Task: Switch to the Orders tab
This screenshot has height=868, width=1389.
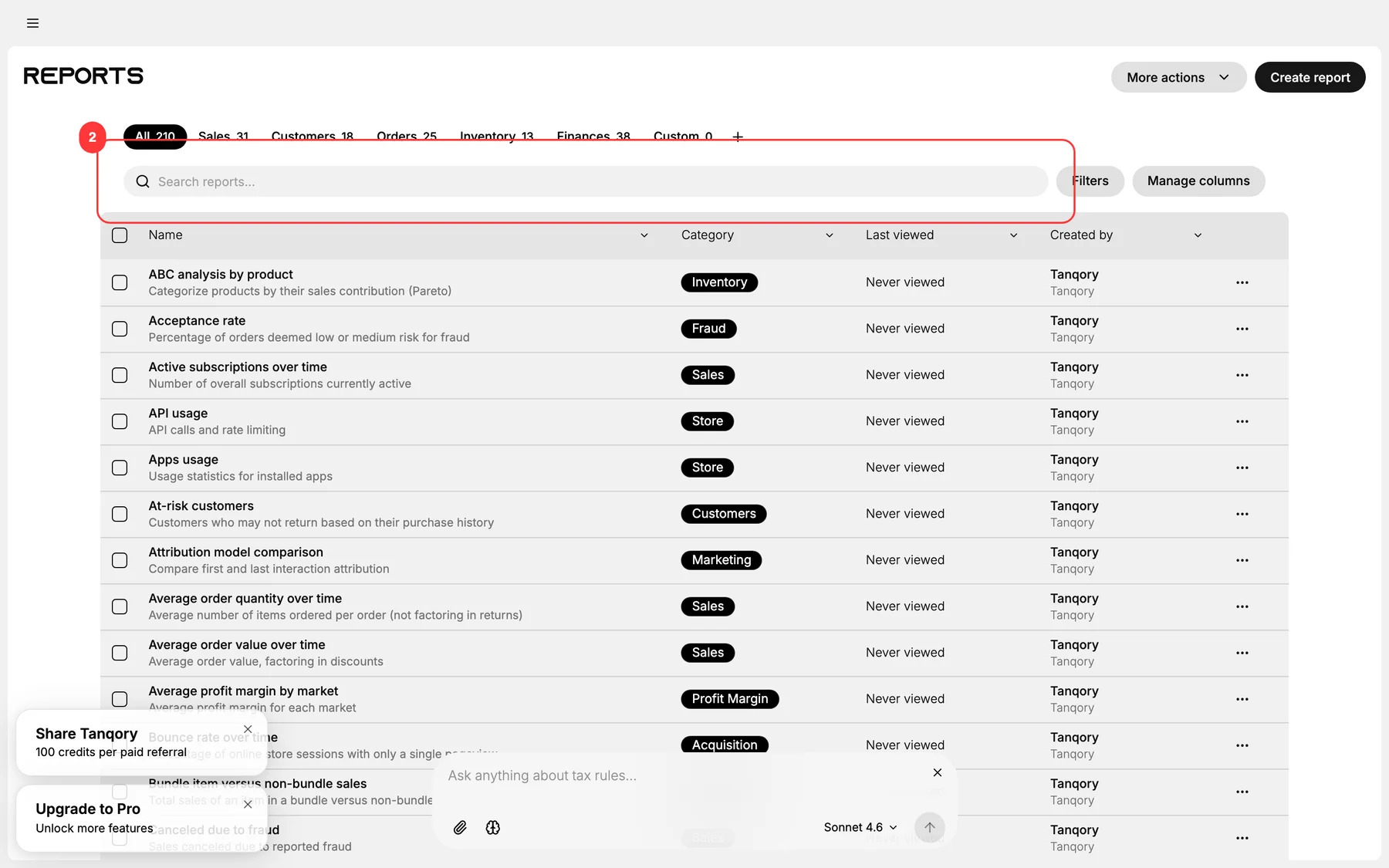Action: tap(407, 137)
